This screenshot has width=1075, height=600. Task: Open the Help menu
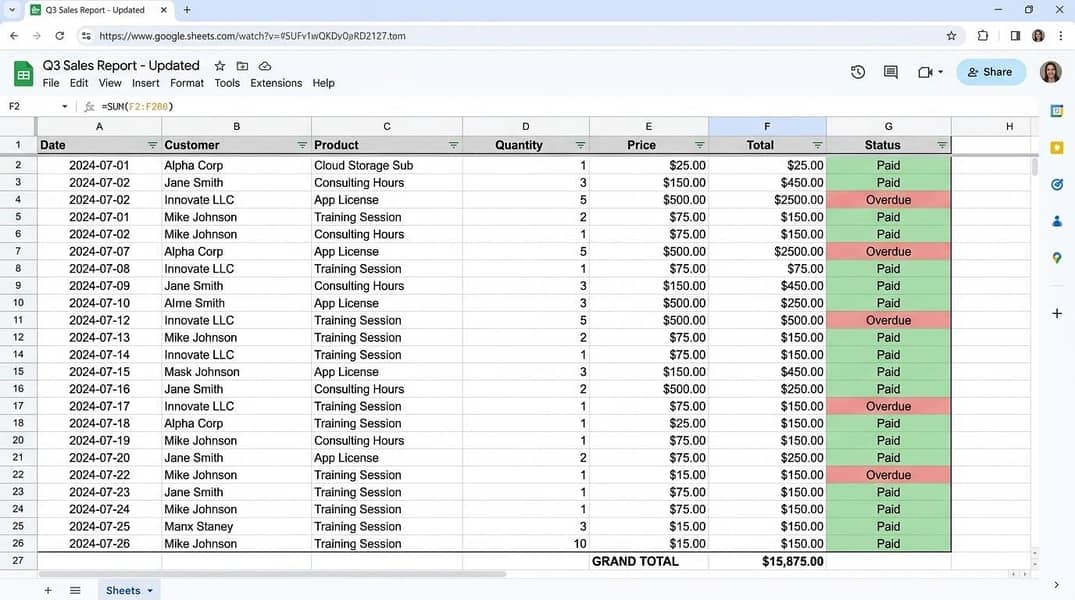point(324,83)
